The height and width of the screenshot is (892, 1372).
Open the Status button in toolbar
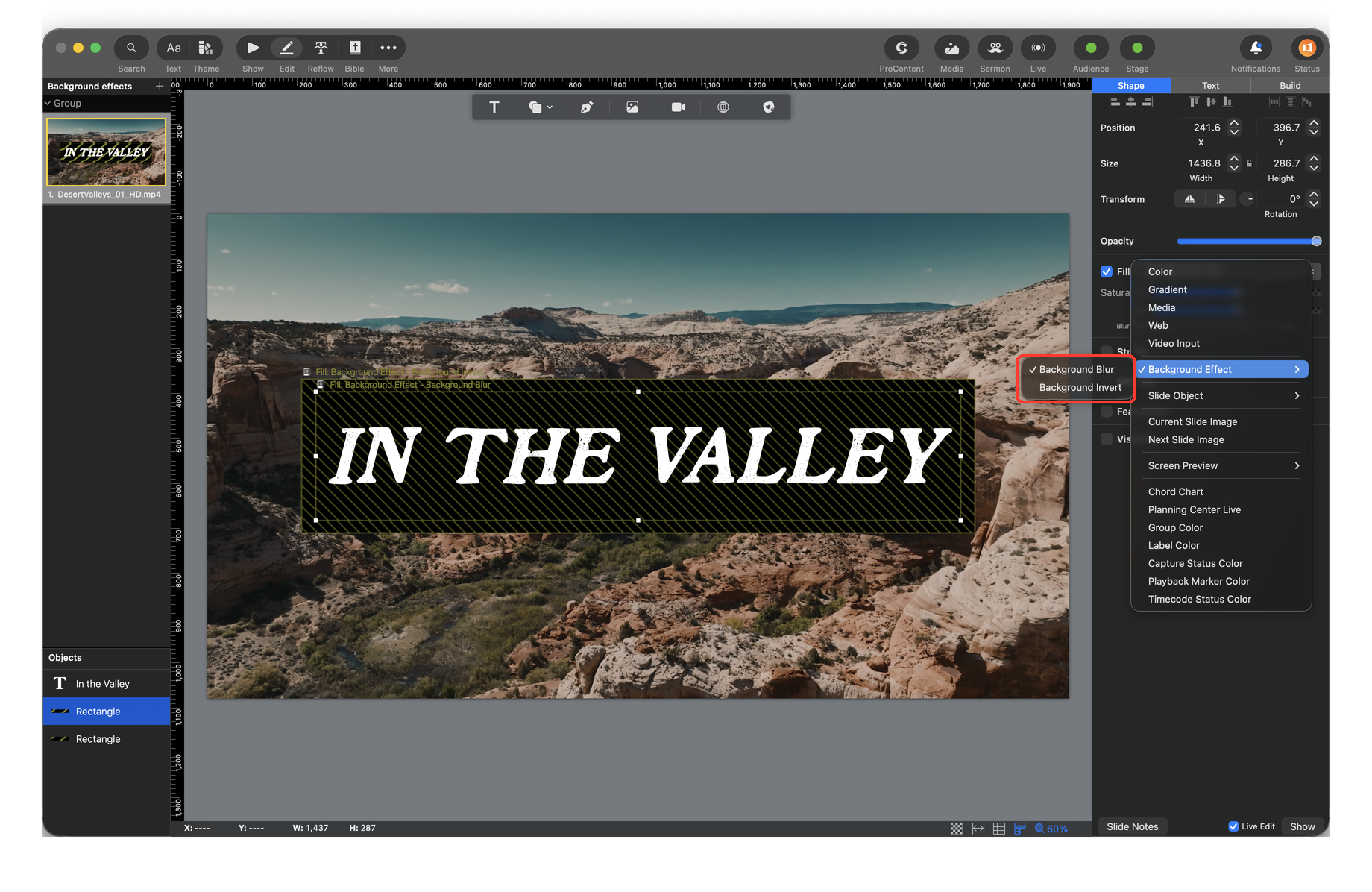tap(1306, 48)
